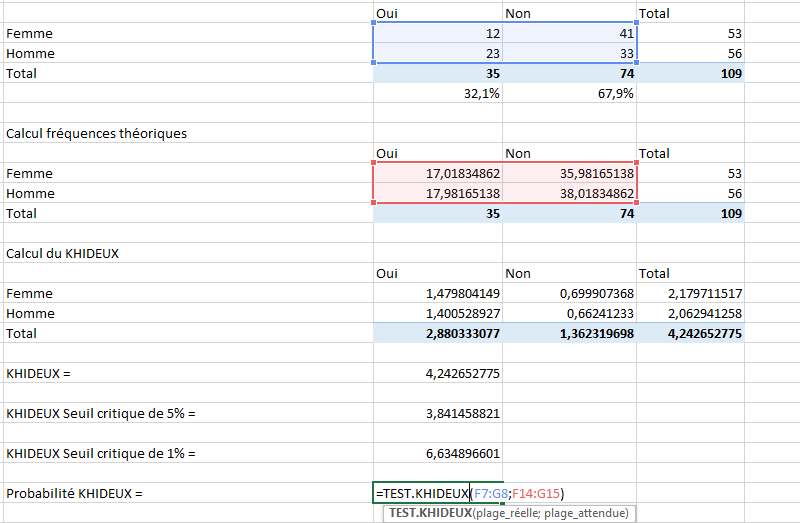Viewport: 800px width, 523px height.
Task: Click the percentage cell showing 32,1%
Action: 438,93
